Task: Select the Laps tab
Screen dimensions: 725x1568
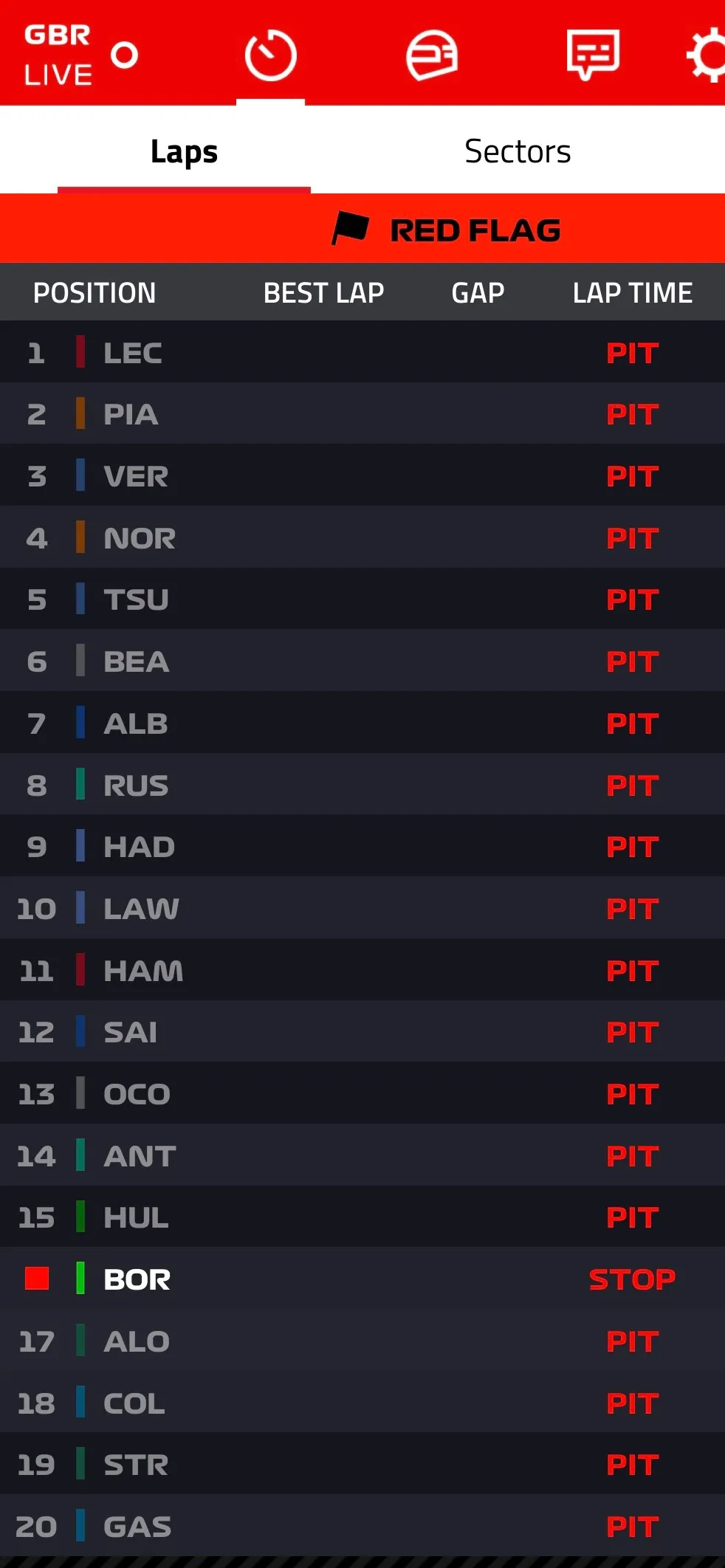Action: click(x=184, y=151)
